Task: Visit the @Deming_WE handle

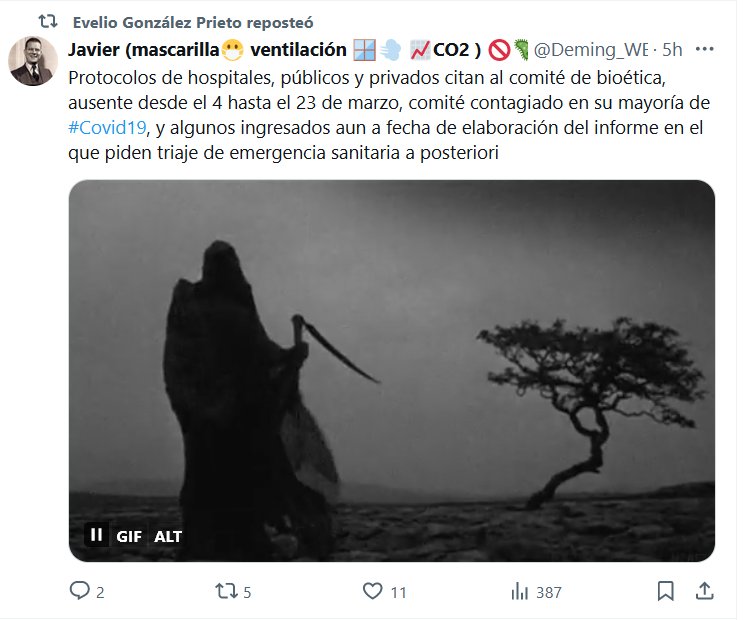Action: (590, 49)
